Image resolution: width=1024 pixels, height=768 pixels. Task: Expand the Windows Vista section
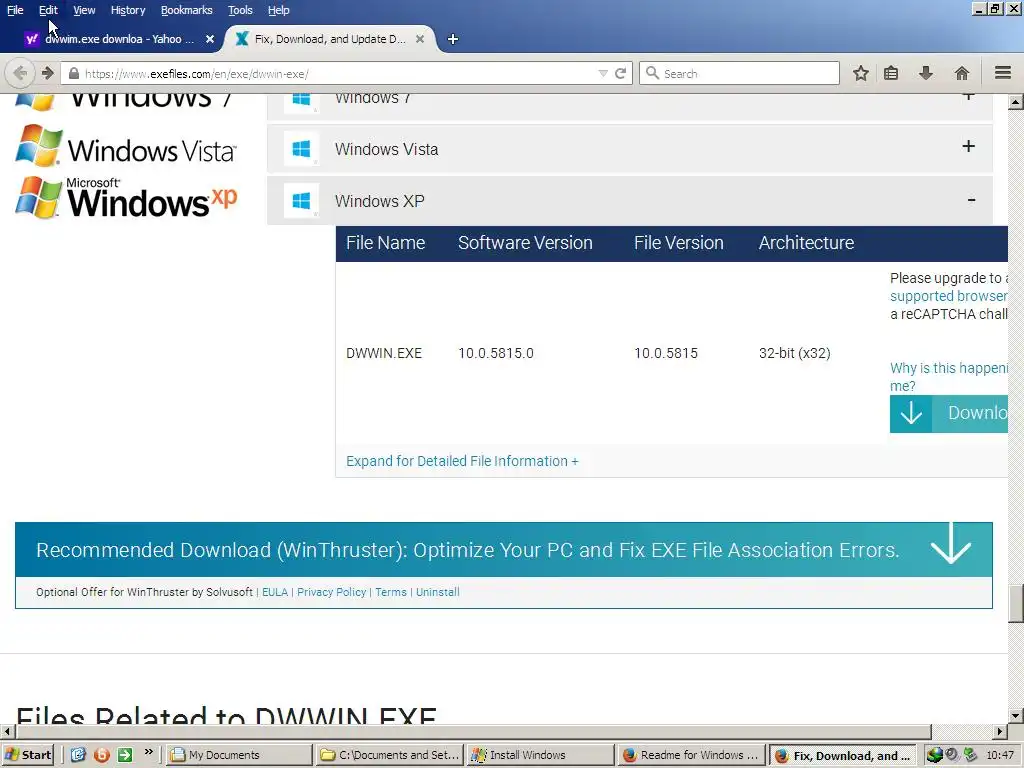(968, 146)
